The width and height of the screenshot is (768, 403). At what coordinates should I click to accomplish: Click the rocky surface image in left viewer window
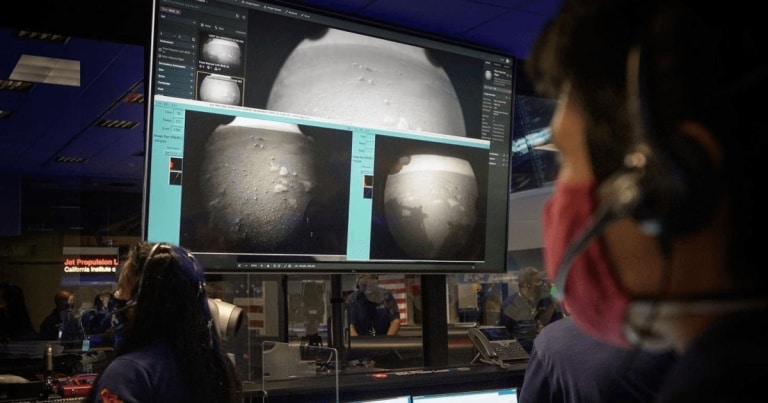[265, 183]
